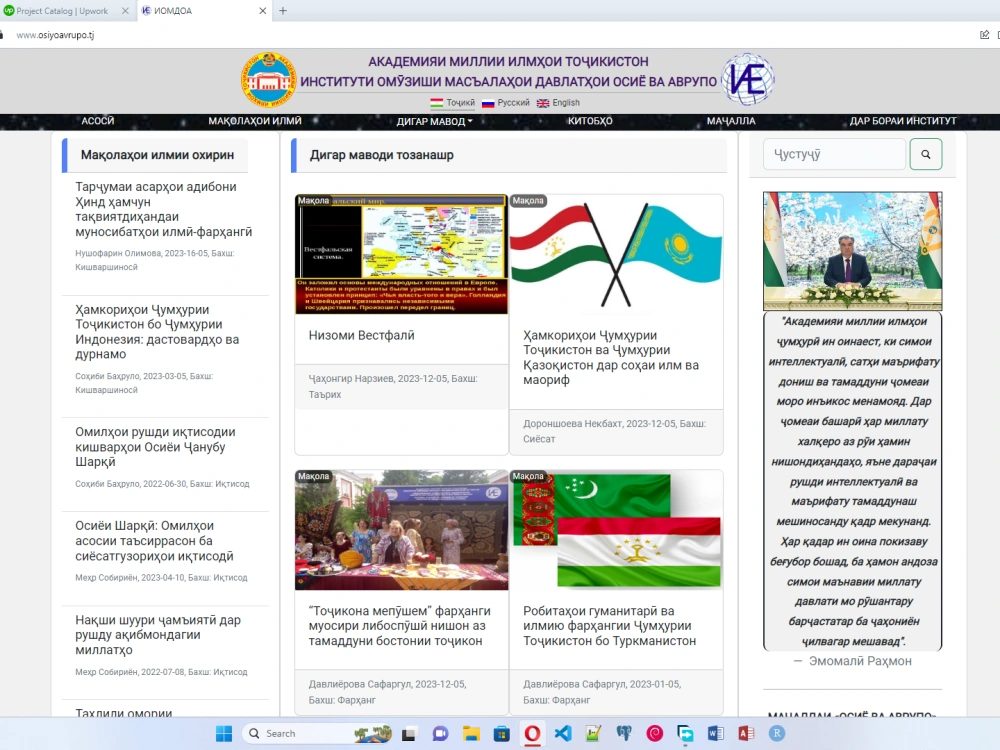This screenshot has height=750, width=1000.
Task: Switch site language to Тоҷикӣ
Action: [460, 103]
